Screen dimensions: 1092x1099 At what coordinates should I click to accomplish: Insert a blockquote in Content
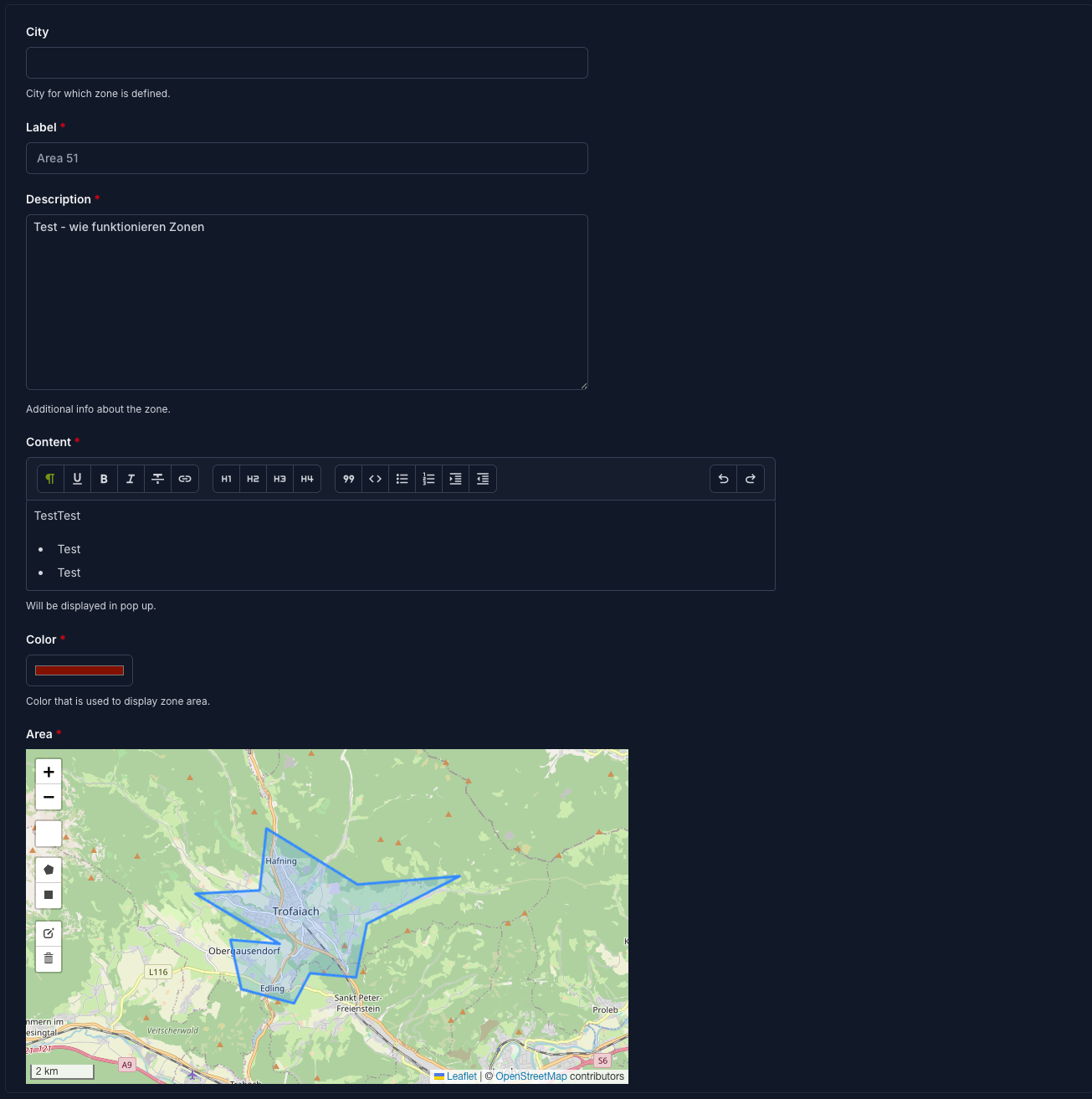(x=348, y=479)
